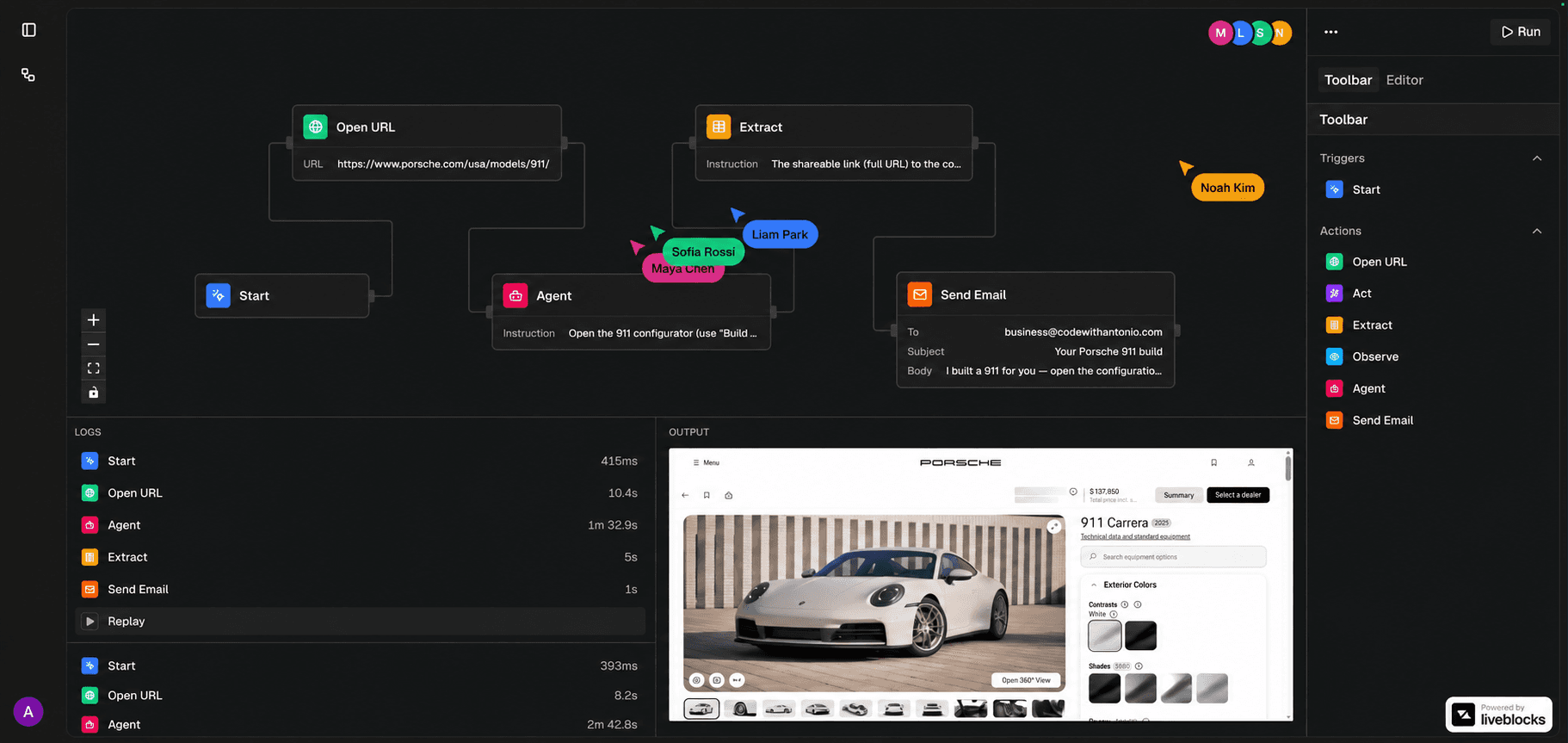Select the first car view thumbnail
1568x743 pixels.
coord(701,709)
